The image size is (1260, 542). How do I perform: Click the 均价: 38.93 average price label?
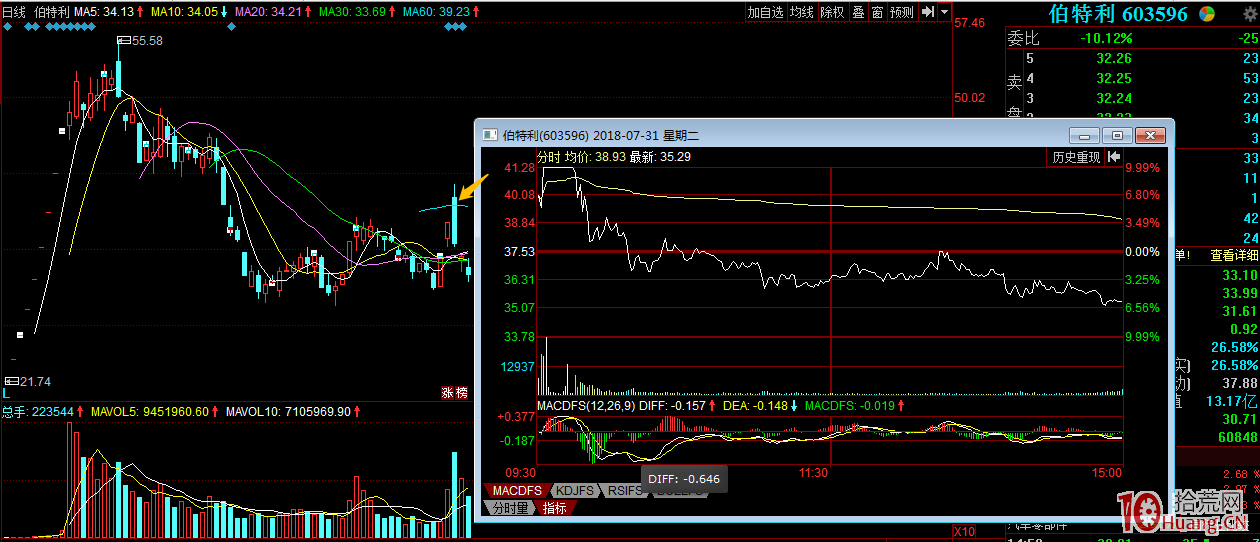coord(595,157)
